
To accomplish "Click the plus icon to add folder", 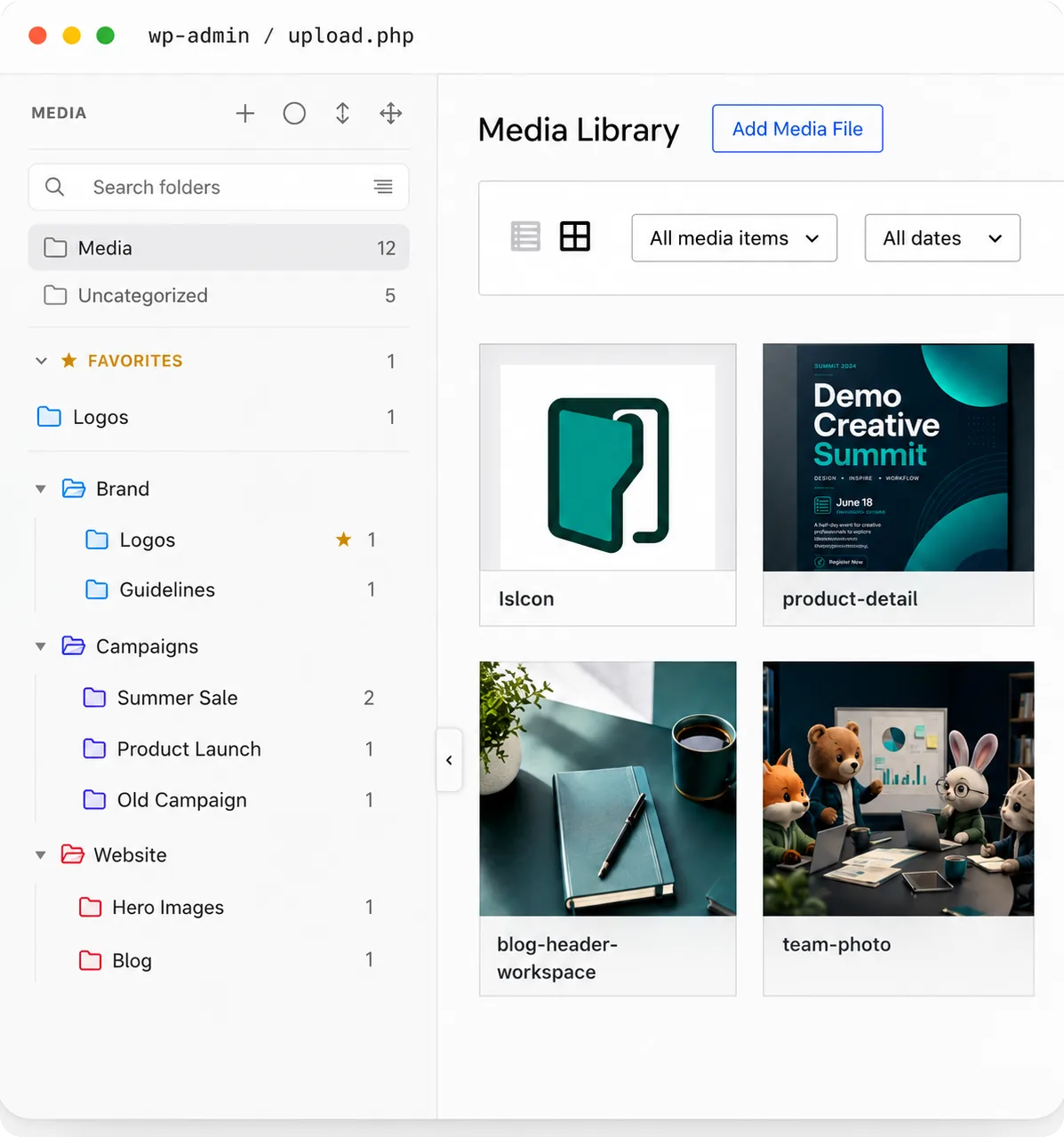I will [x=245, y=113].
